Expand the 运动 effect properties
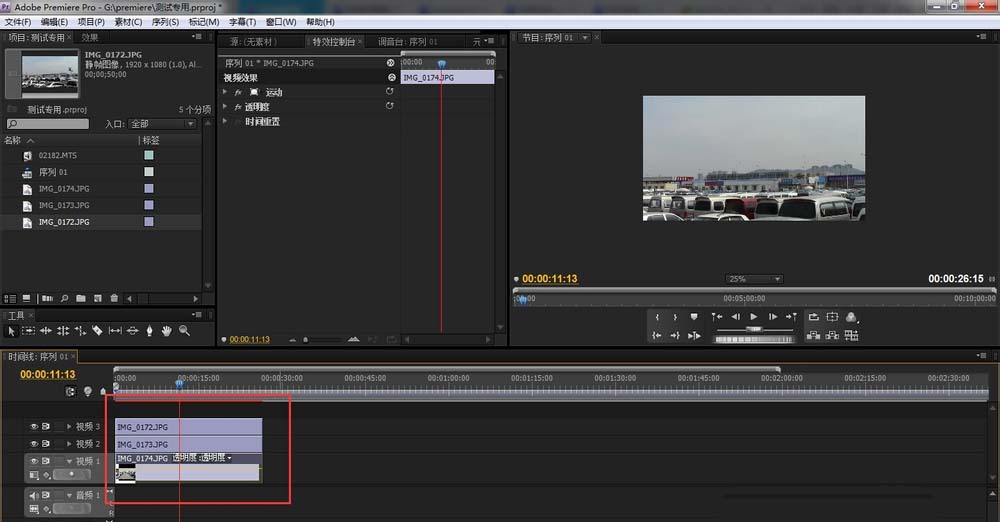Image resolution: width=1000 pixels, height=522 pixels. click(225, 92)
